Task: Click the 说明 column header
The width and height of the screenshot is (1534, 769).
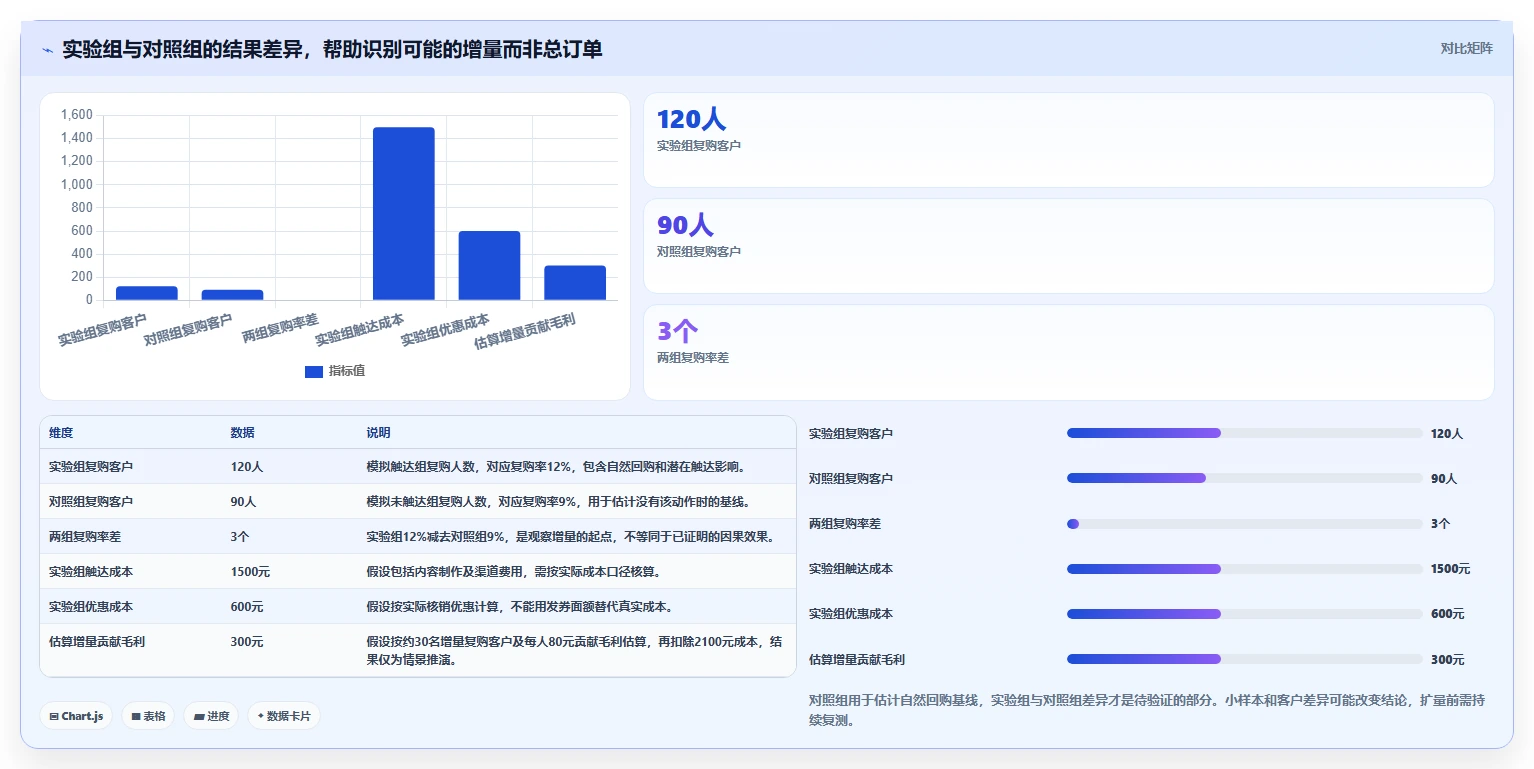Action: click(x=378, y=433)
